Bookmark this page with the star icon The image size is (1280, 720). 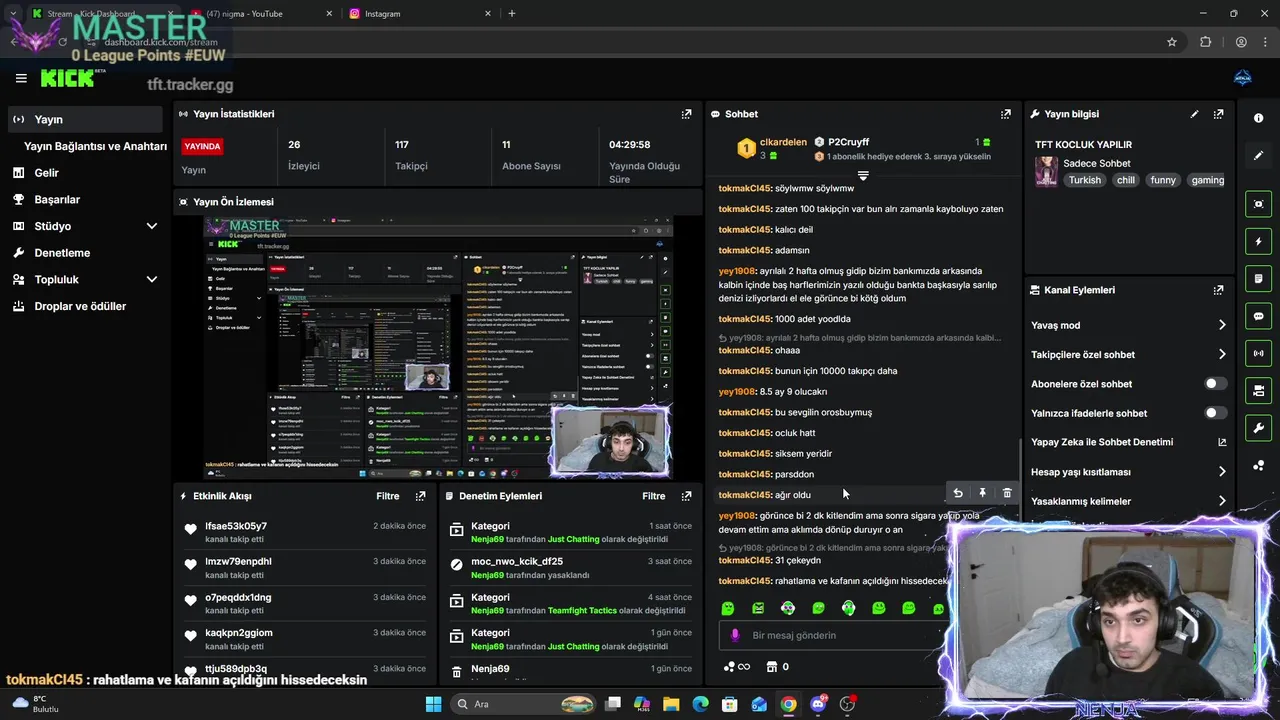[x=1172, y=42]
